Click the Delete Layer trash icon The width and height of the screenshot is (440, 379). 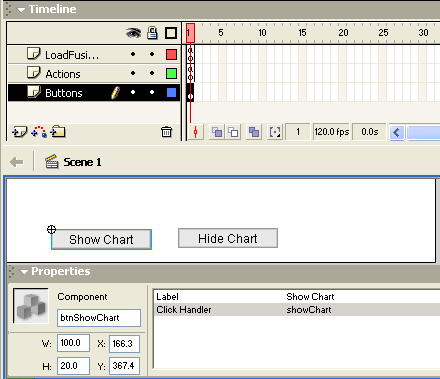(x=166, y=132)
